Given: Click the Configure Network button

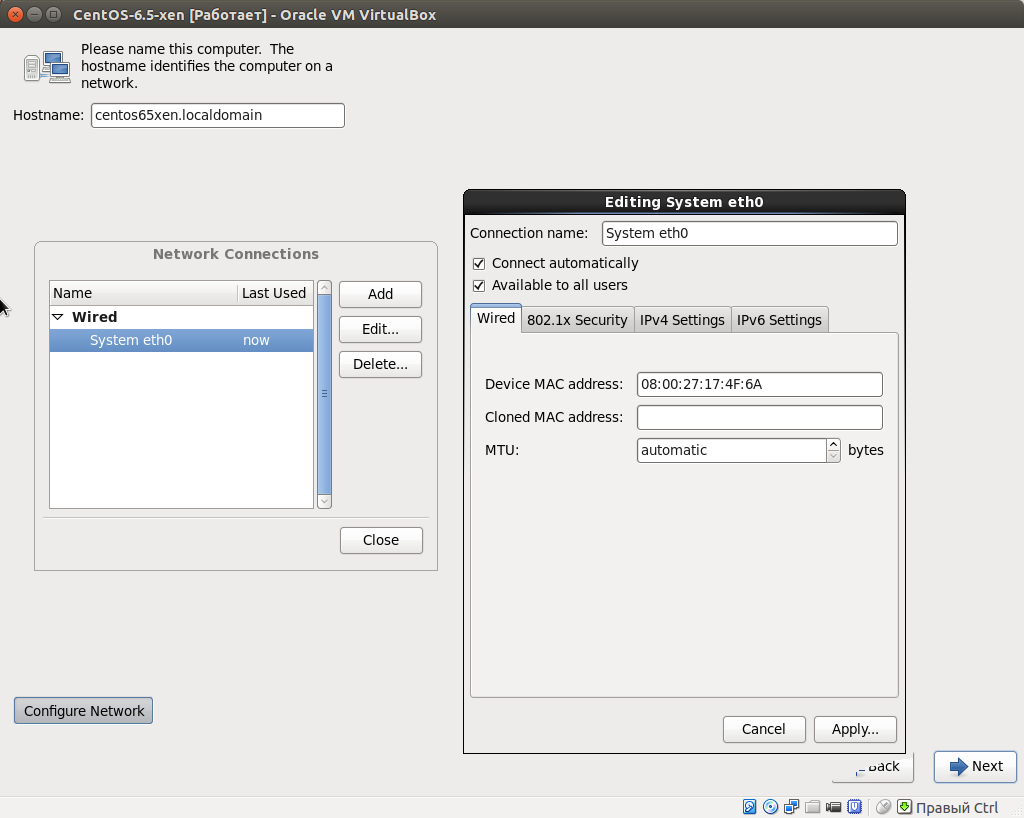Looking at the screenshot, I should point(84,711).
